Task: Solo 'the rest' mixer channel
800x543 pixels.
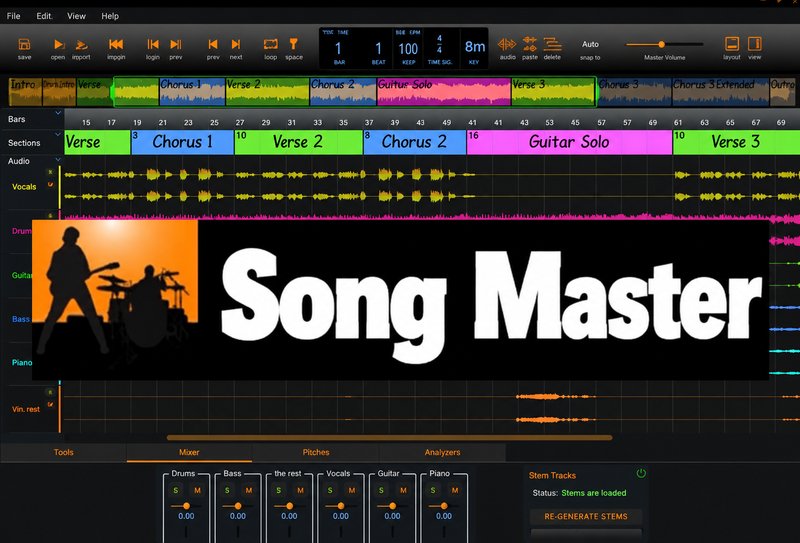Action: [x=279, y=490]
